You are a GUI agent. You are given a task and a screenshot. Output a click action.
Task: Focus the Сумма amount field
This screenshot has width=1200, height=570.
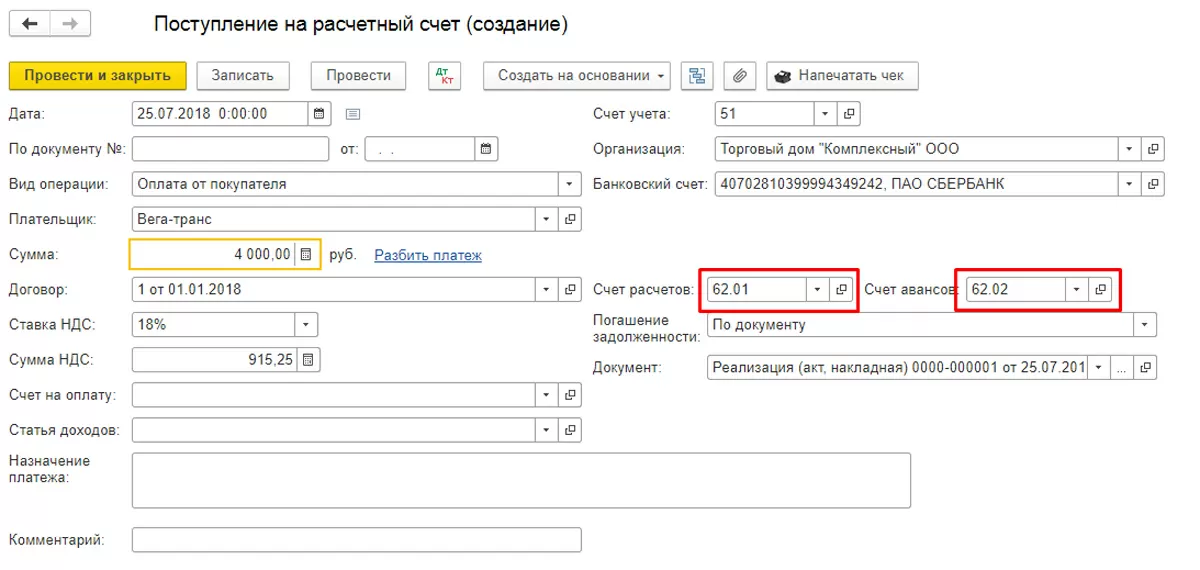coord(213,255)
